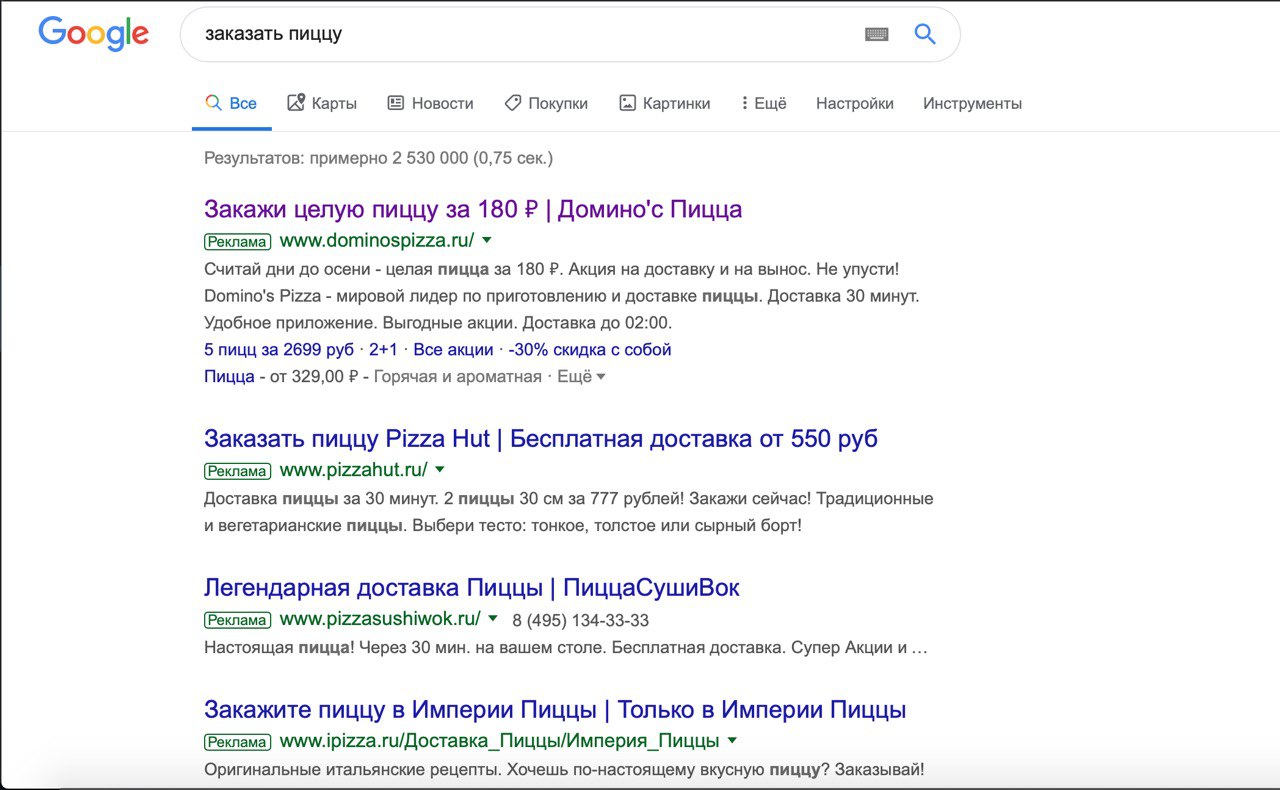The width and height of the screenshot is (1280, 790).
Task: Switch to the Покупки tab
Action: [546, 103]
